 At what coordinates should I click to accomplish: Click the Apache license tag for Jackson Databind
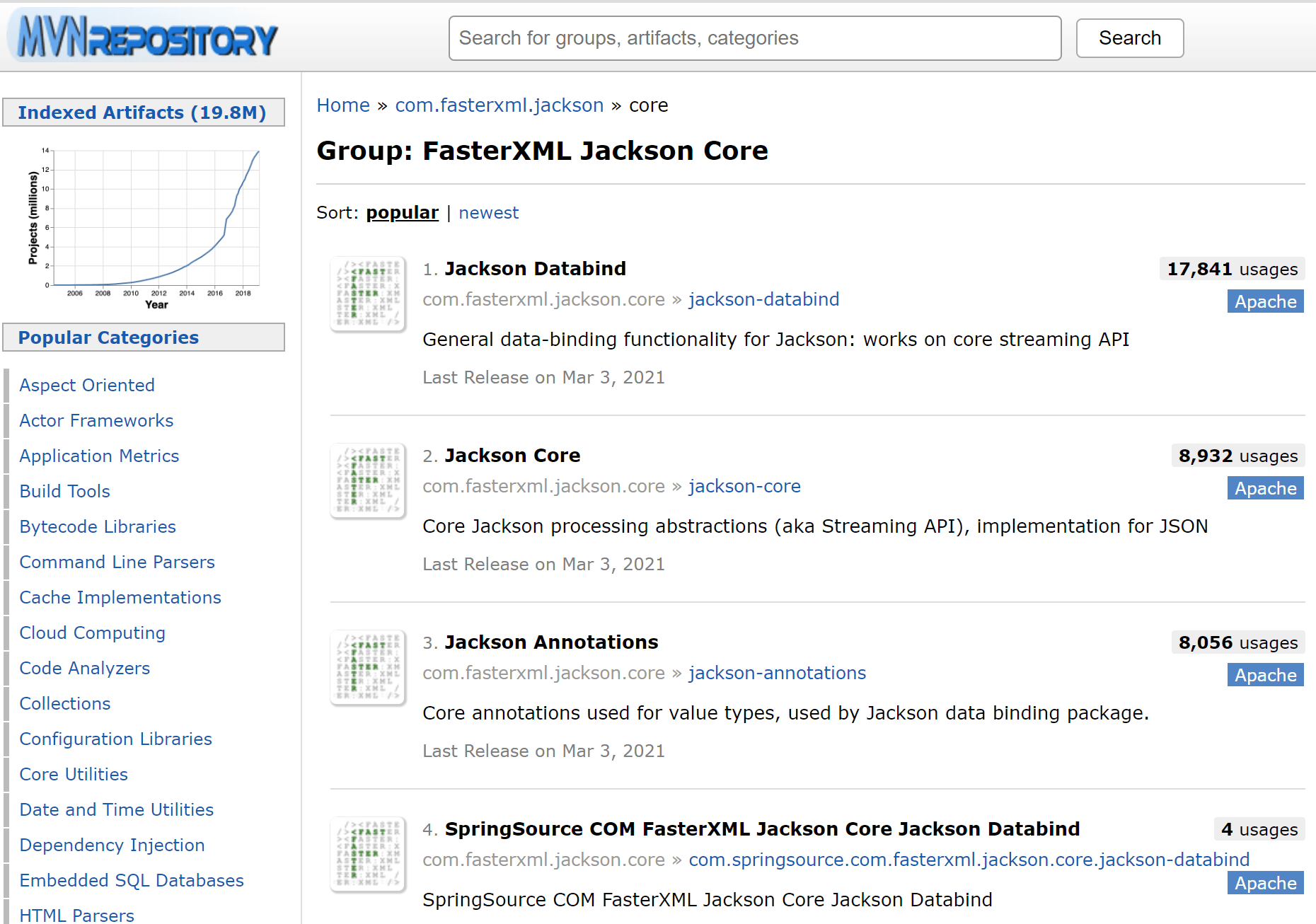pyautogui.click(x=1265, y=301)
